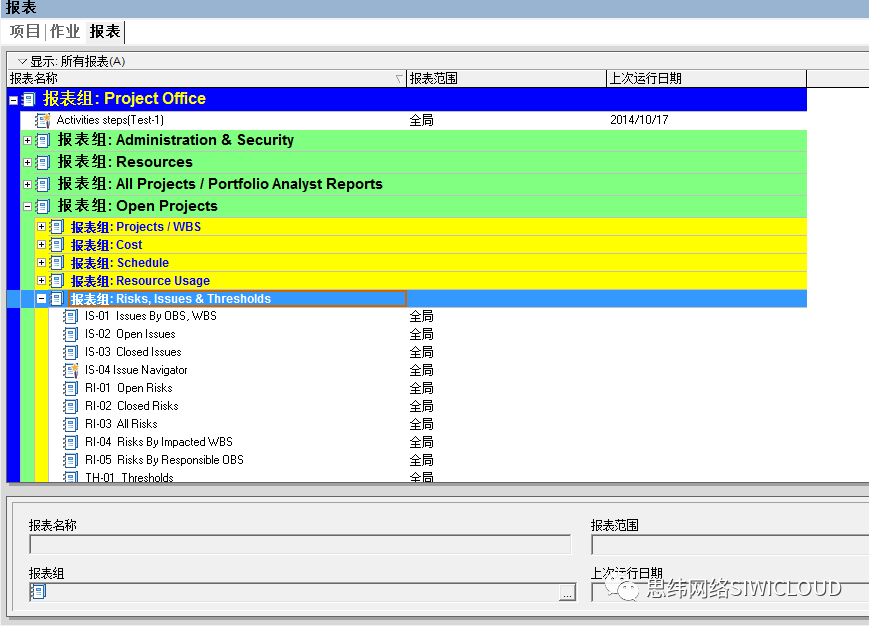Click the Resources report group icon
Image resolution: width=869 pixels, height=626 pixels.
[x=43, y=162]
